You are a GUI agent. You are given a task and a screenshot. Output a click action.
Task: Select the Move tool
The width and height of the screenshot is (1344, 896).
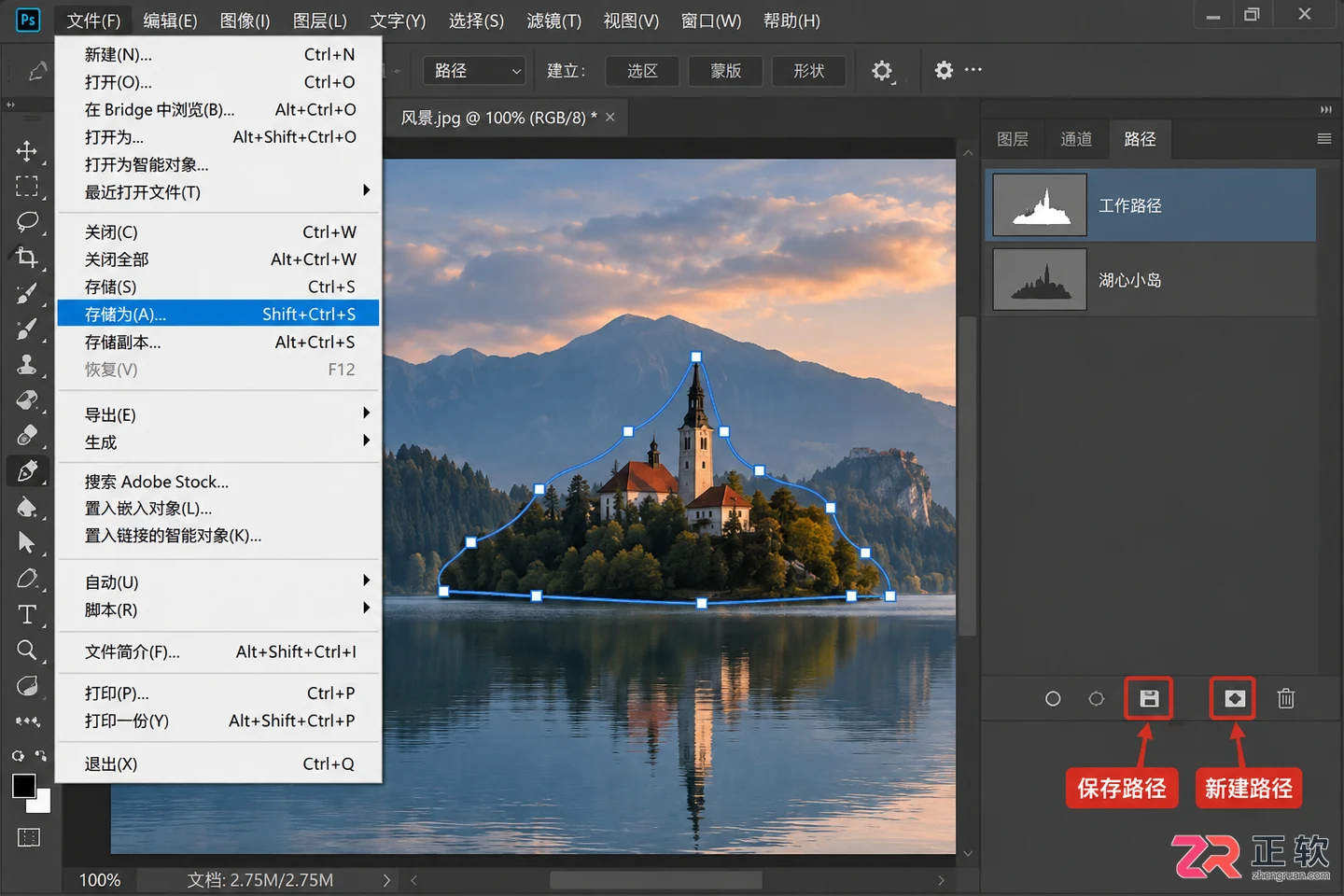27,151
